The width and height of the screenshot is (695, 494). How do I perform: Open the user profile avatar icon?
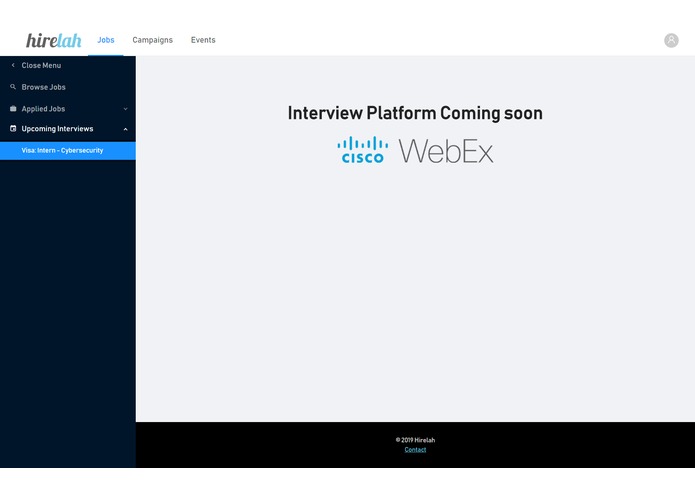(x=671, y=40)
